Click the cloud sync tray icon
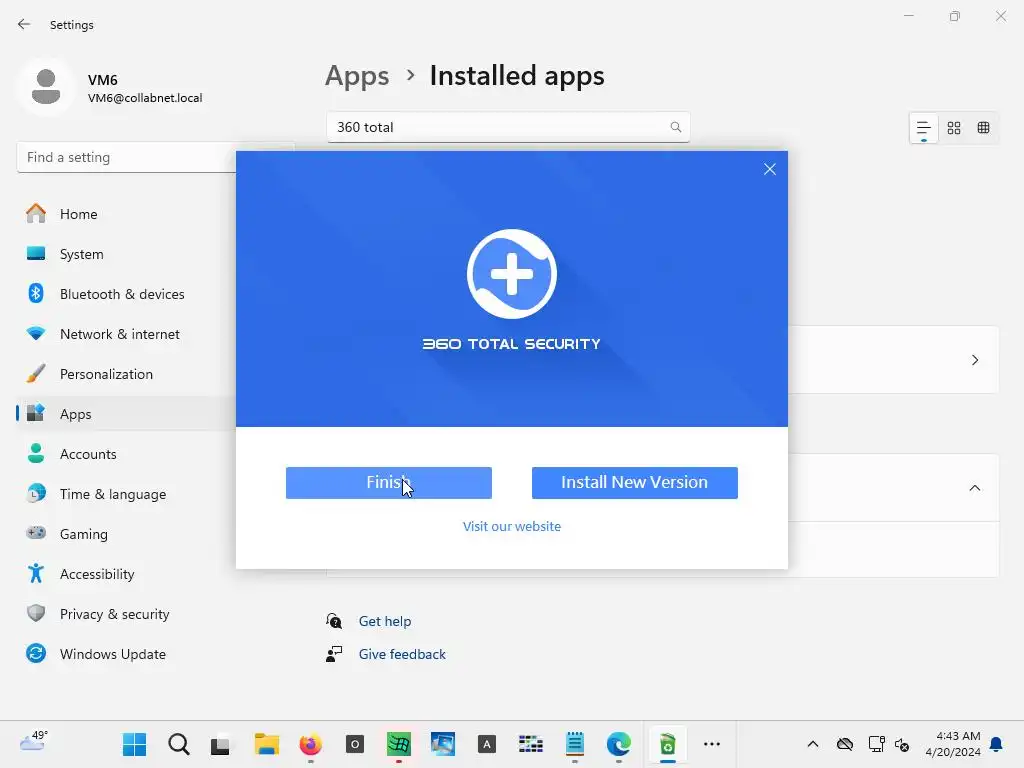 click(x=845, y=744)
